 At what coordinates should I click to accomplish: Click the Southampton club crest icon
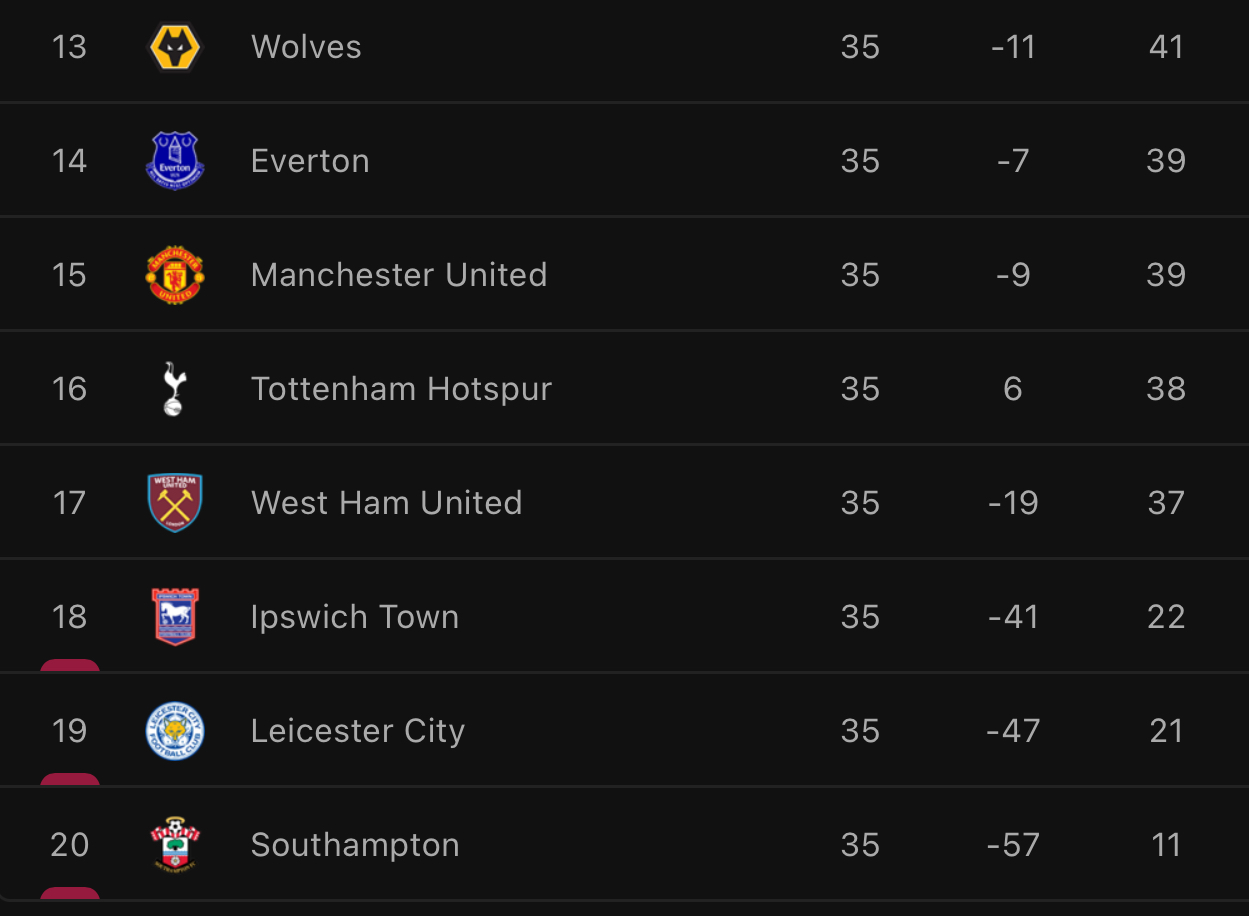point(175,845)
